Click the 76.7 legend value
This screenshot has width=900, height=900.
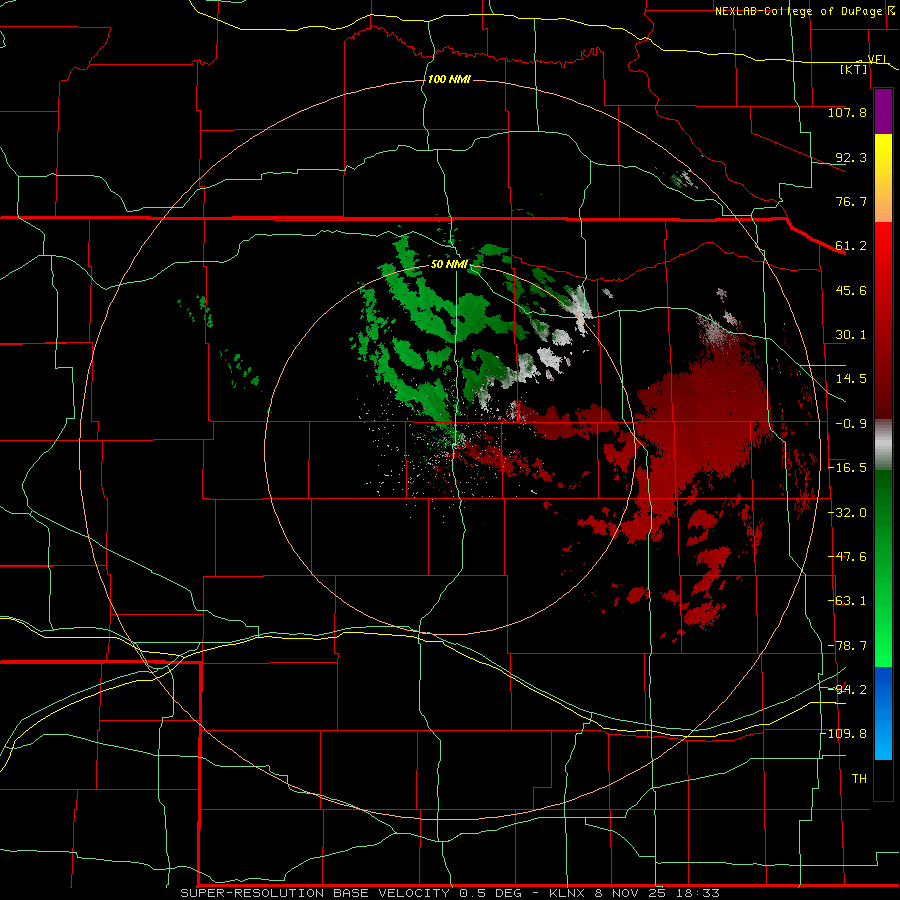coord(851,201)
